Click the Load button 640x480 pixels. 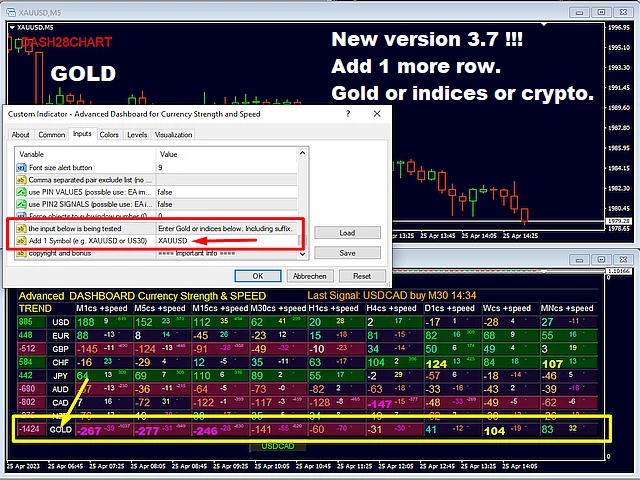347,232
